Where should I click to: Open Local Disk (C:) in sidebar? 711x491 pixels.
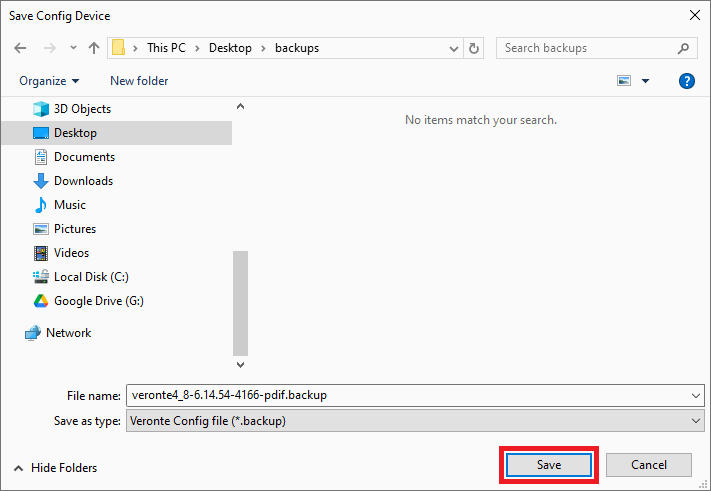[x=91, y=277]
